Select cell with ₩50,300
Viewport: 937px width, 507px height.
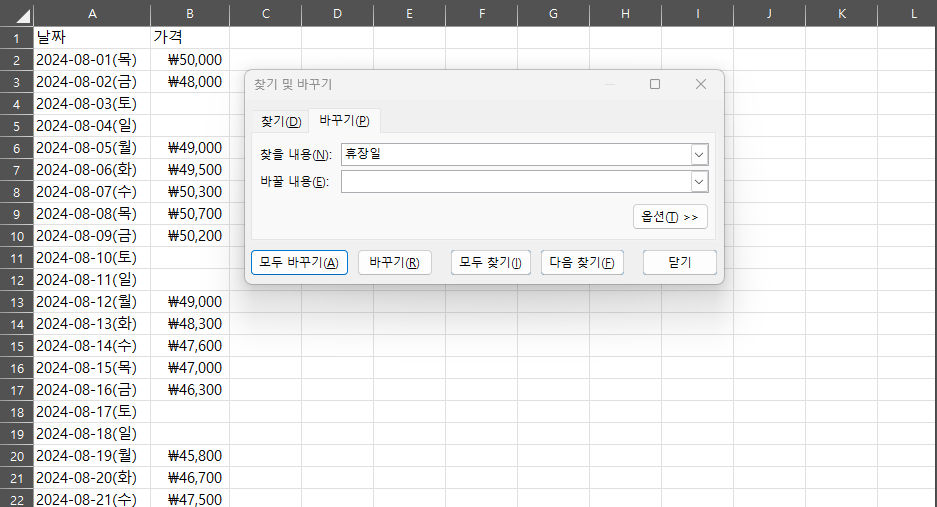pos(189,192)
